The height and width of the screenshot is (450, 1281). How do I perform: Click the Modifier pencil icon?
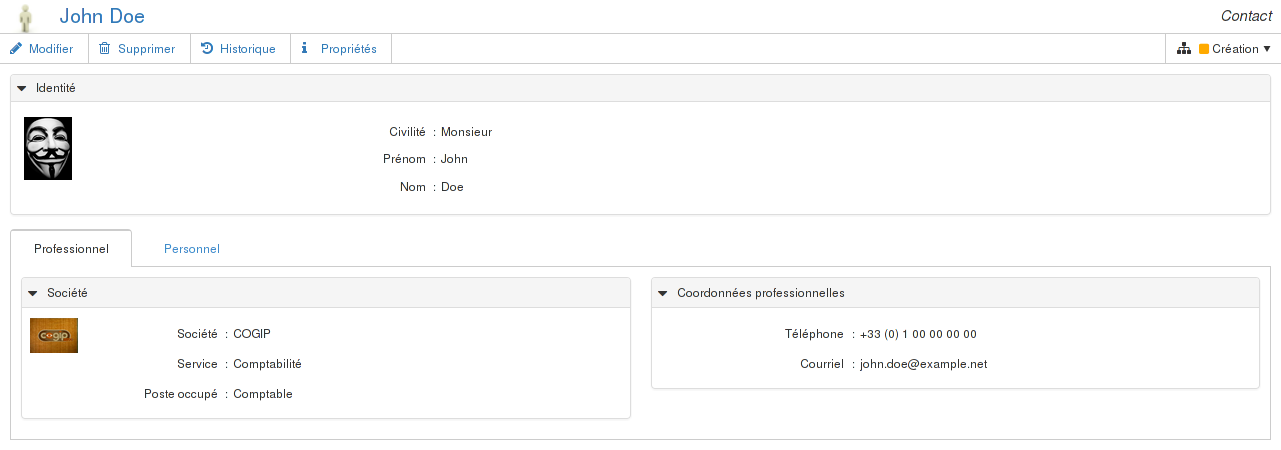(x=16, y=48)
